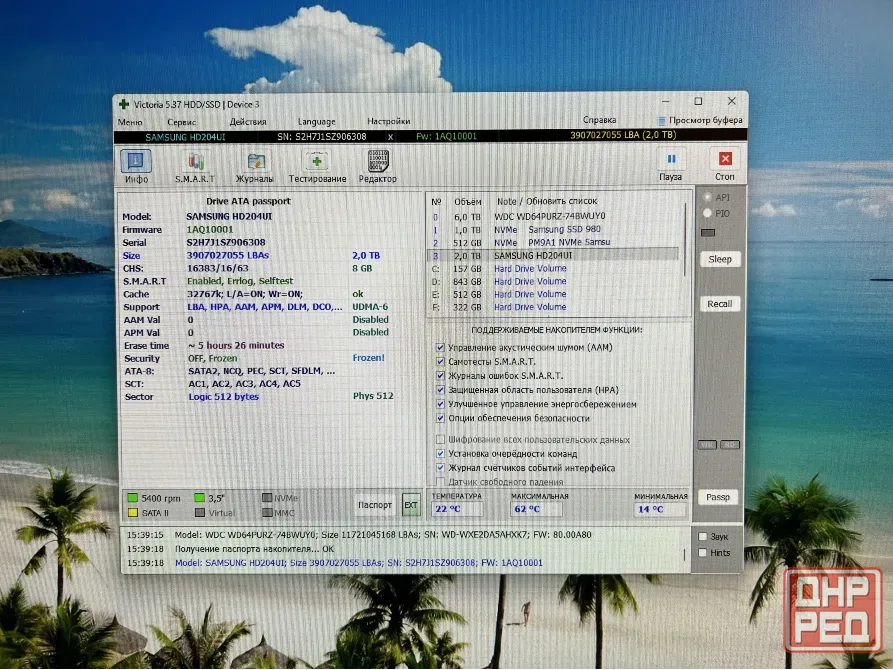Click the Стоп stop button
The height and width of the screenshot is (670, 893).
coord(724,165)
